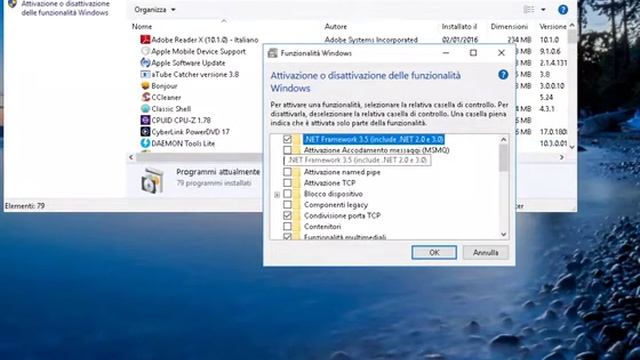The width and height of the screenshot is (640, 360).
Task: Select the Condivisione porta TCP label
Action: click(342, 216)
